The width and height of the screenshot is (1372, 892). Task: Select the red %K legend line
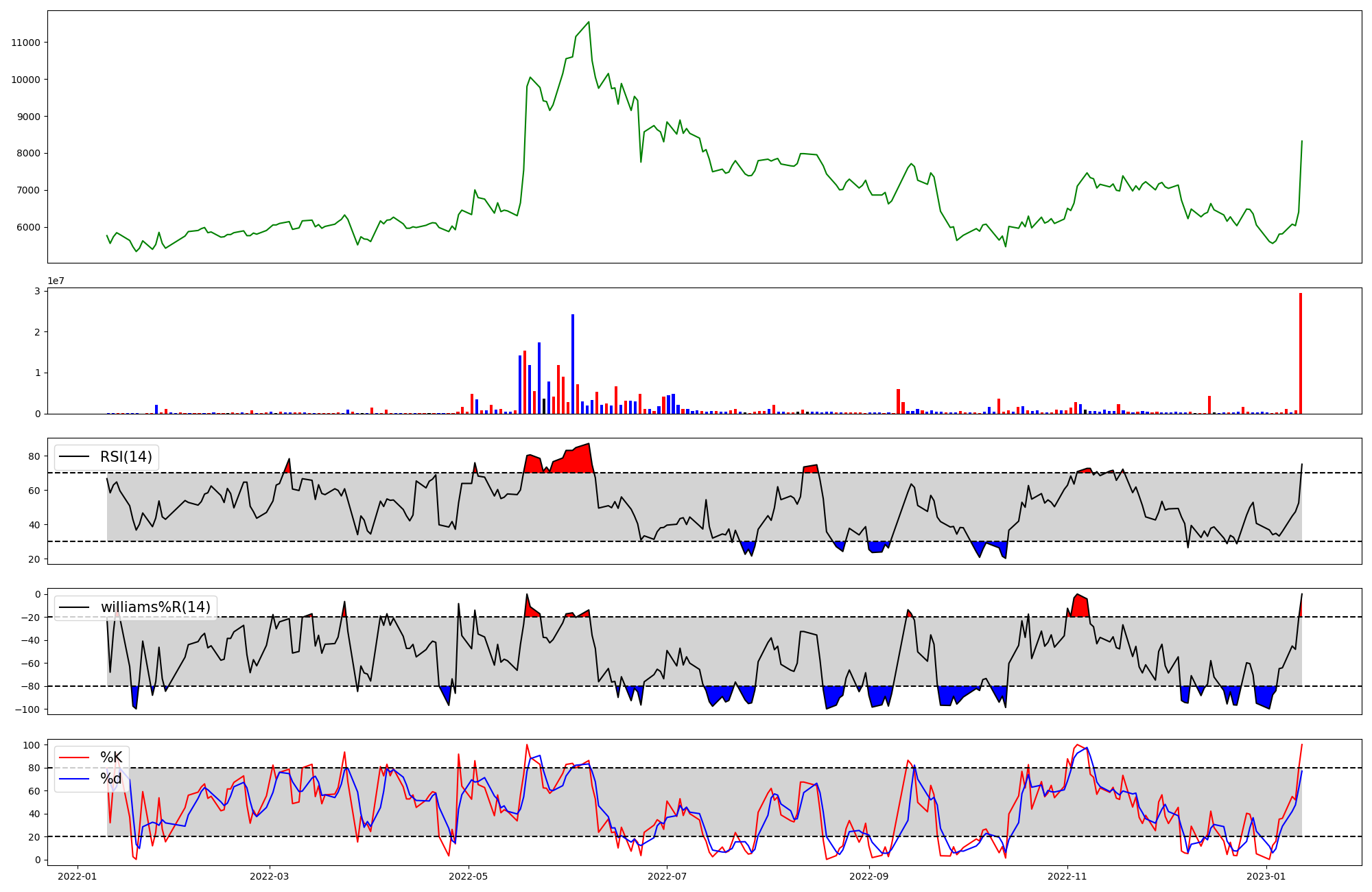[74, 758]
